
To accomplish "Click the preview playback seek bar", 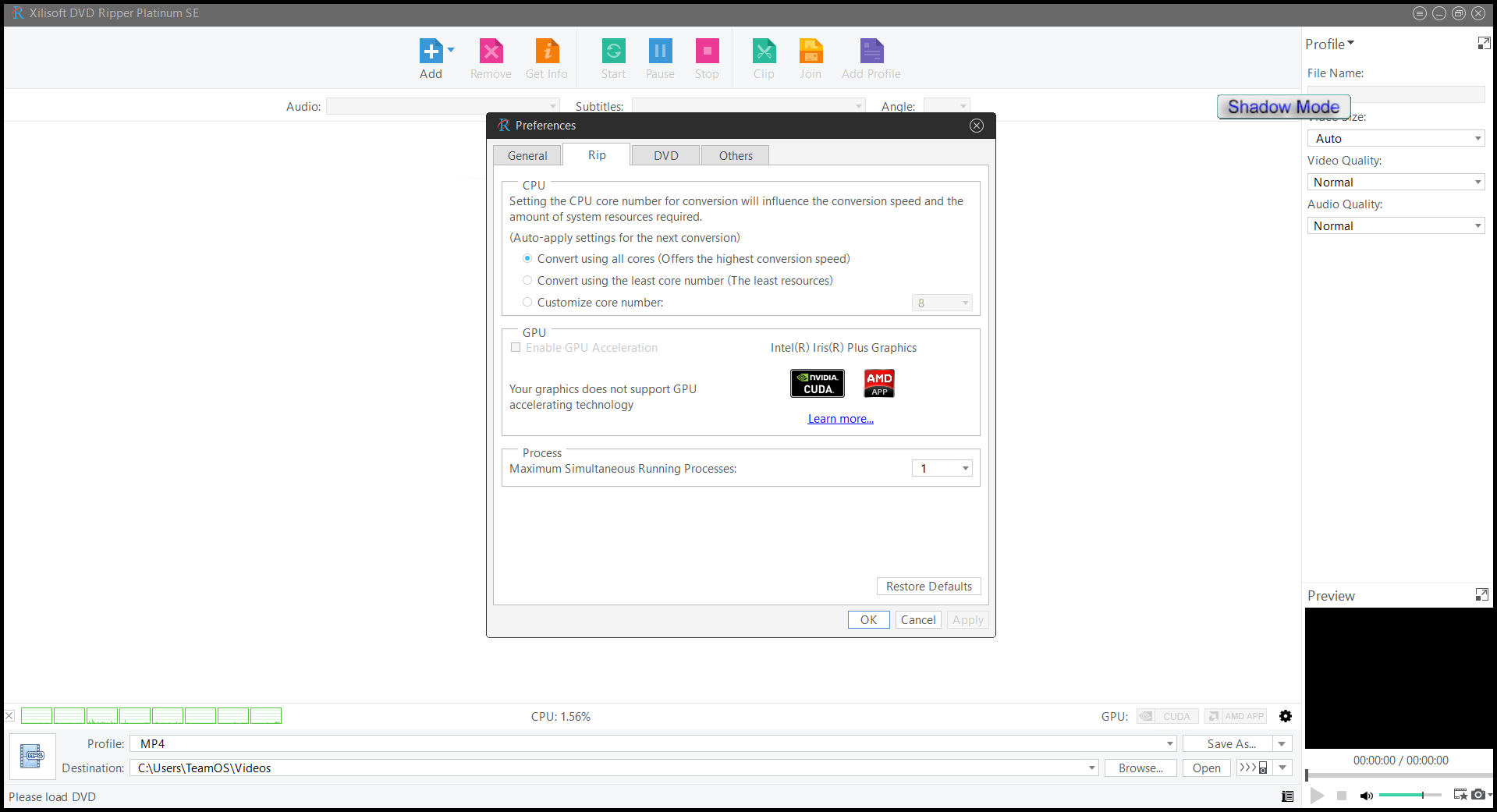I will click(x=1399, y=775).
